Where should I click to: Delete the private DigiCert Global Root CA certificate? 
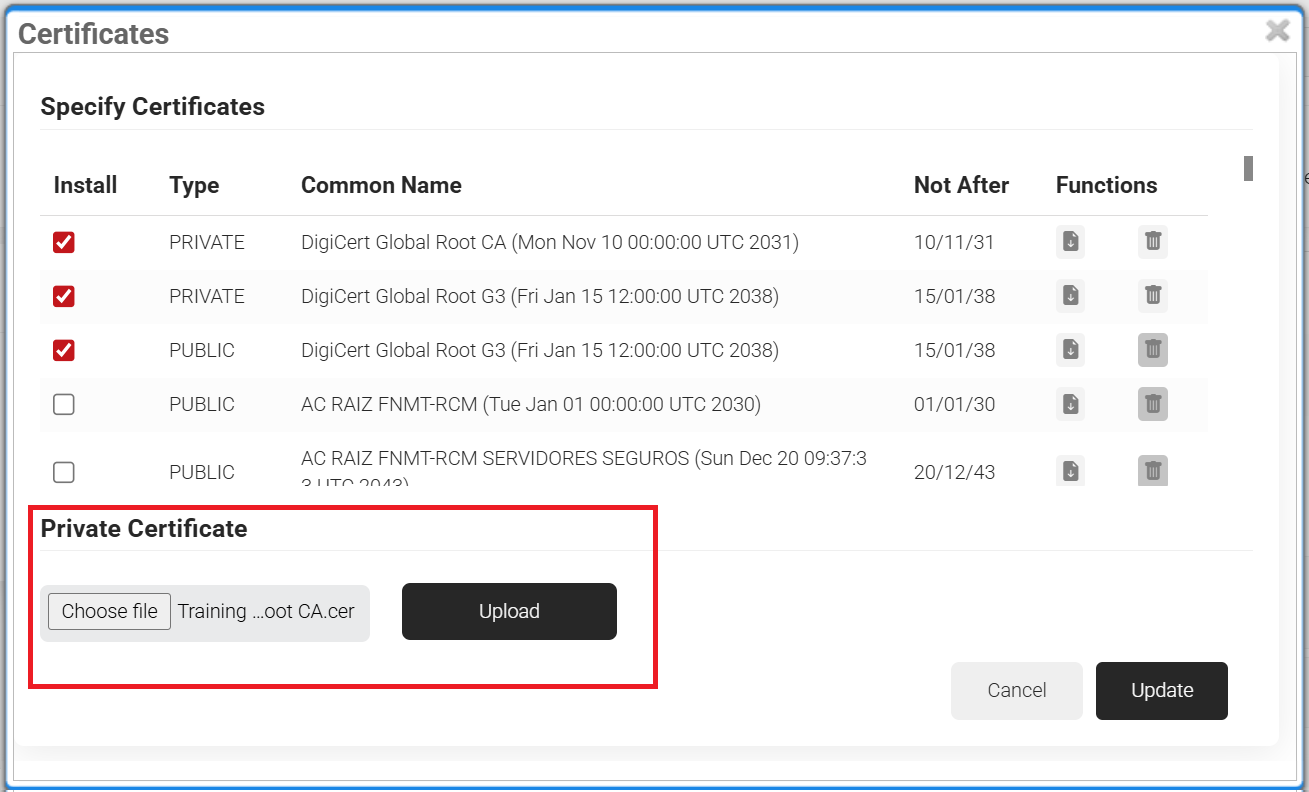1152,242
